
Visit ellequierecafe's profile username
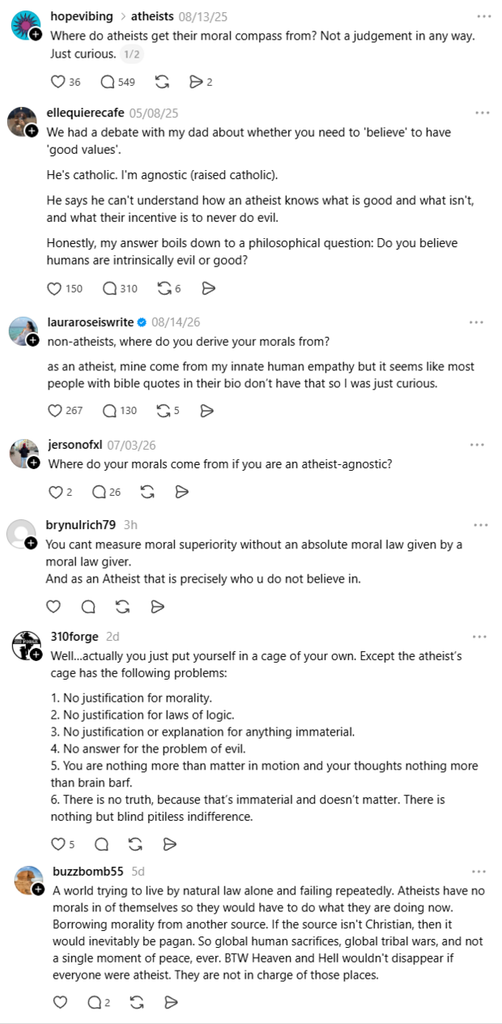pos(86,113)
